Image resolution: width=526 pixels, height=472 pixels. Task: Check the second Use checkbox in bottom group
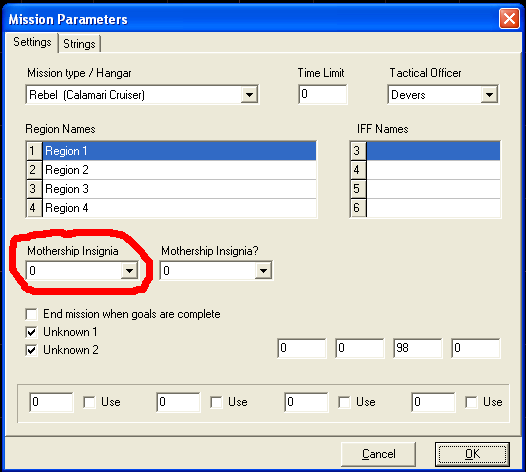click(x=216, y=402)
